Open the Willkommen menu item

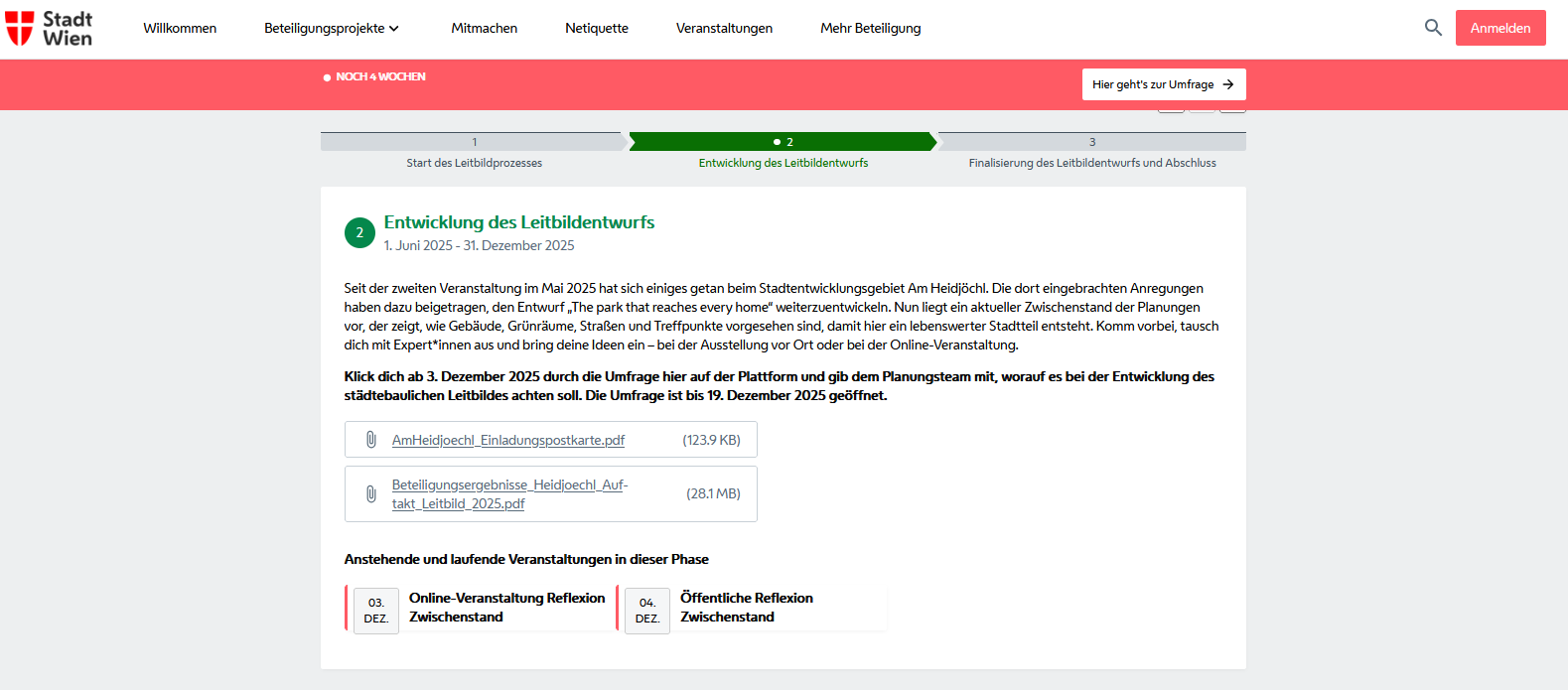tap(180, 28)
